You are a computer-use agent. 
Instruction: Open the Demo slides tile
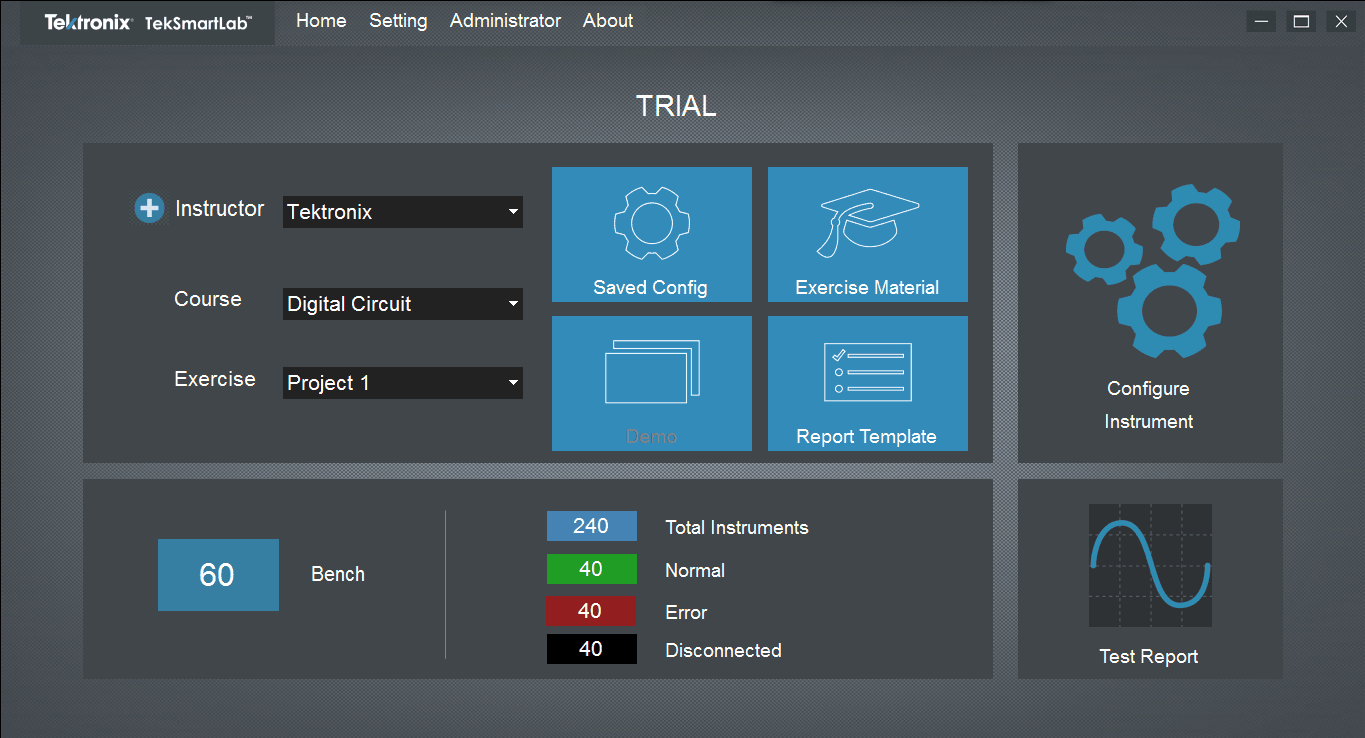pyautogui.click(x=652, y=383)
